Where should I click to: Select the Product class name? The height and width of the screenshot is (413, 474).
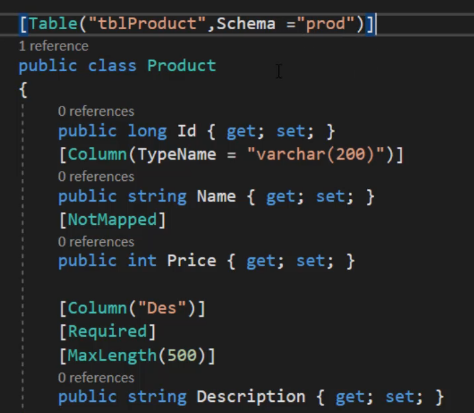[182, 65]
